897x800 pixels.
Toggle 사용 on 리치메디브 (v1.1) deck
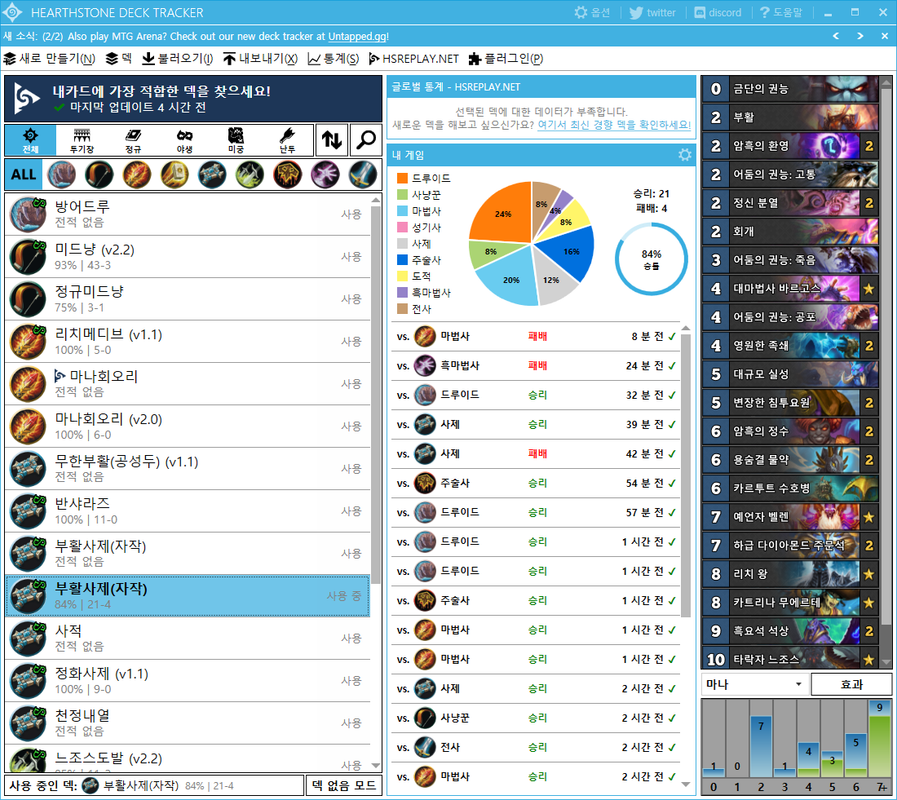351,341
